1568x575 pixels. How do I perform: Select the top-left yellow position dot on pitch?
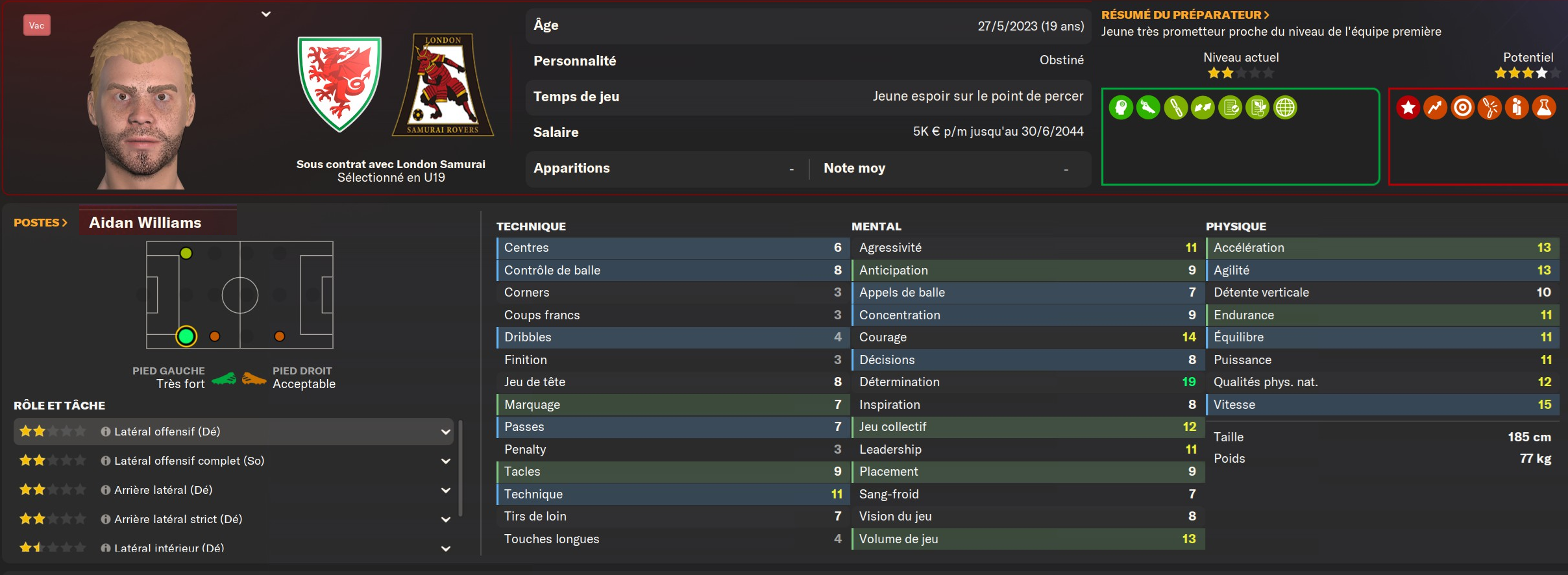[x=186, y=254]
